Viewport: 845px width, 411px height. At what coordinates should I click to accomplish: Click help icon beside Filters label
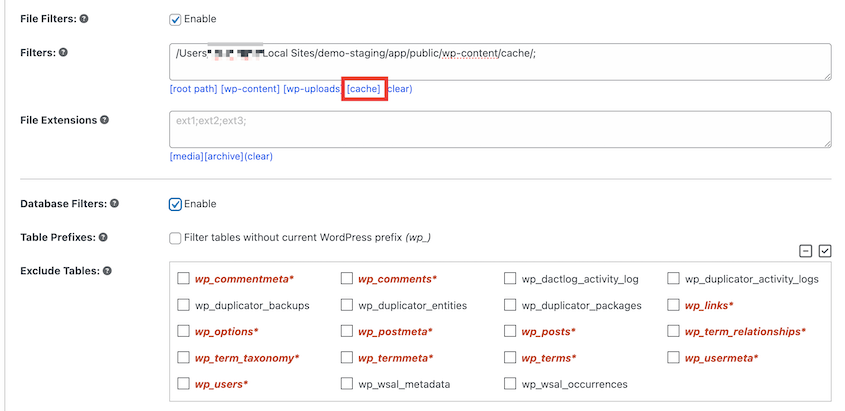63,52
